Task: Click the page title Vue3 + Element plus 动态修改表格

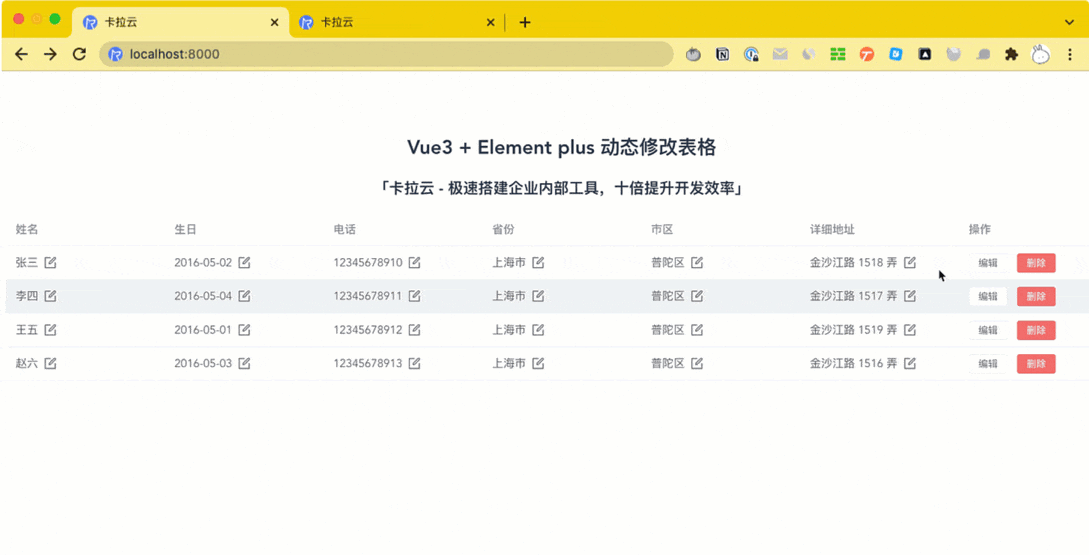Action: click(x=561, y=147)
